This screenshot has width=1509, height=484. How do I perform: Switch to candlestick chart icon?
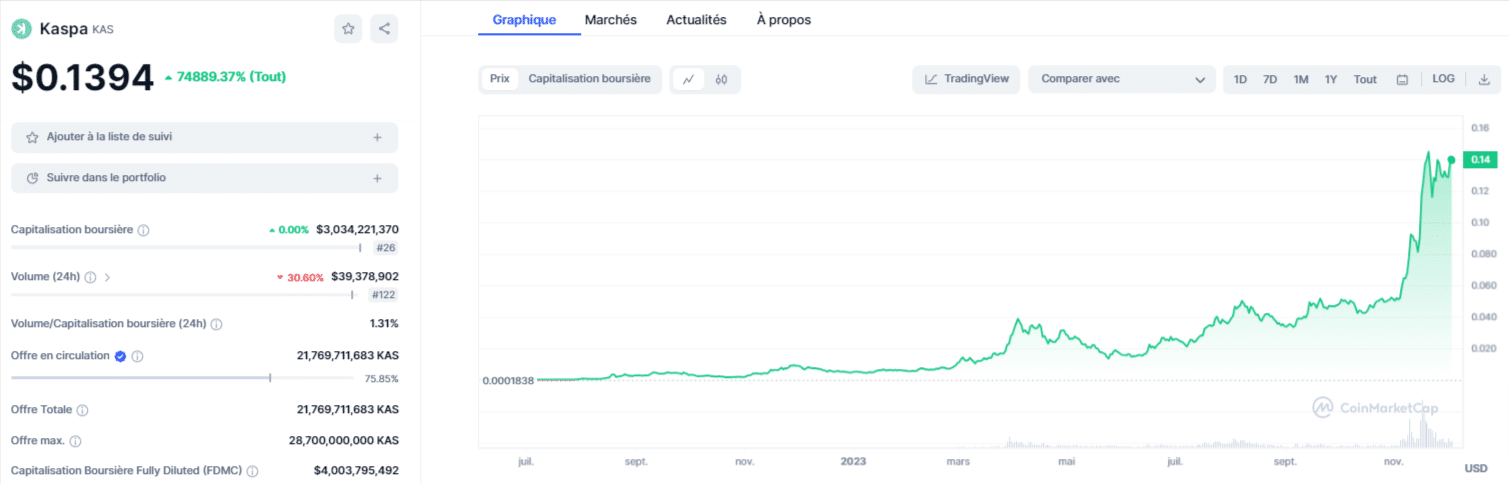click(x=721, y=79)
